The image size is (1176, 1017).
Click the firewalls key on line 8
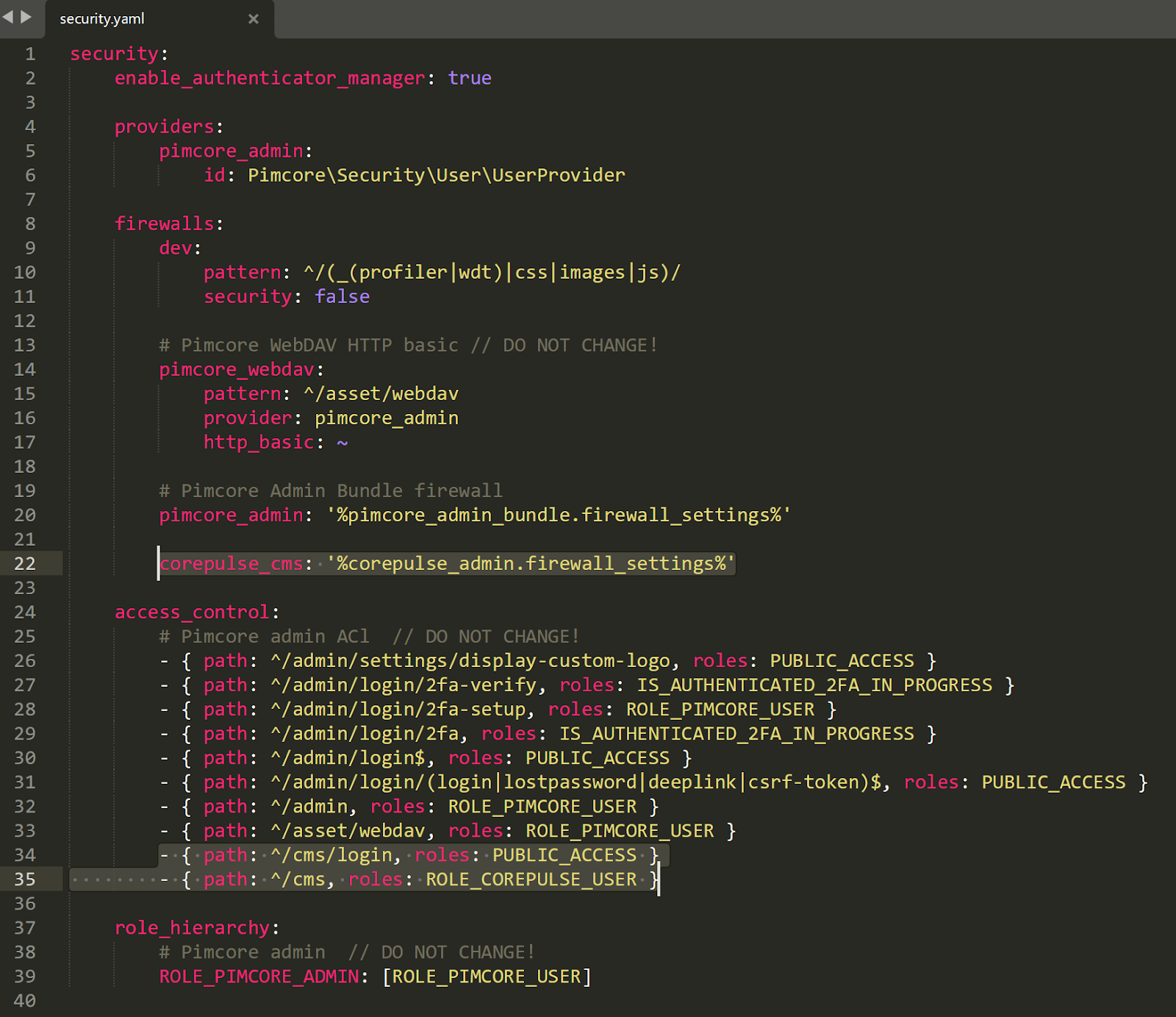coord(164,223)
